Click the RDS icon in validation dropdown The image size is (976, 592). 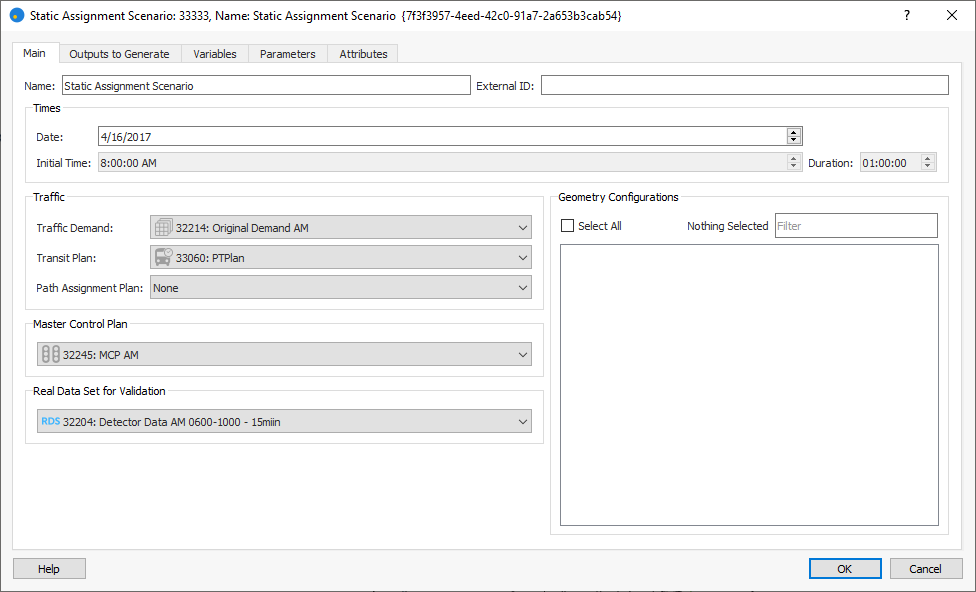[50, 422]
